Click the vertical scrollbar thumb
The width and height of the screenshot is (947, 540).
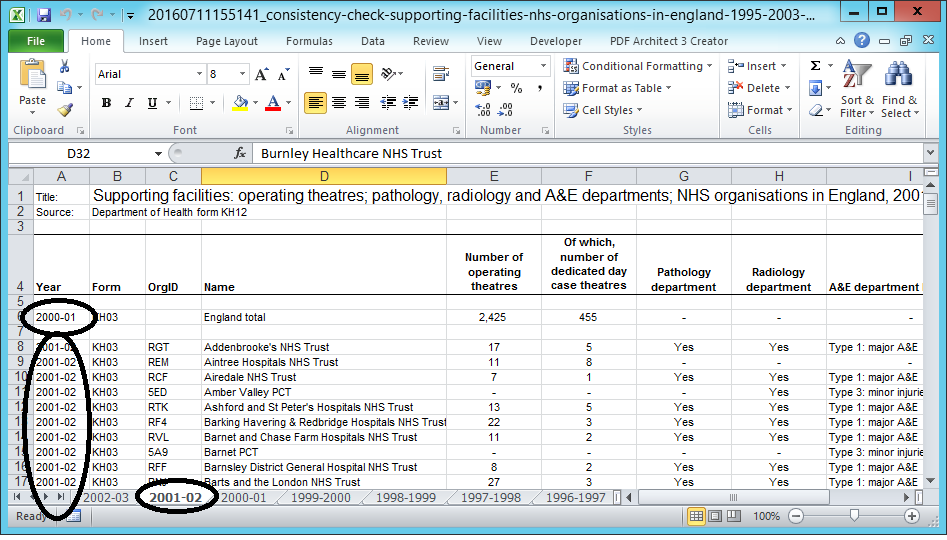pyautogui.click(x=931, y=204)
